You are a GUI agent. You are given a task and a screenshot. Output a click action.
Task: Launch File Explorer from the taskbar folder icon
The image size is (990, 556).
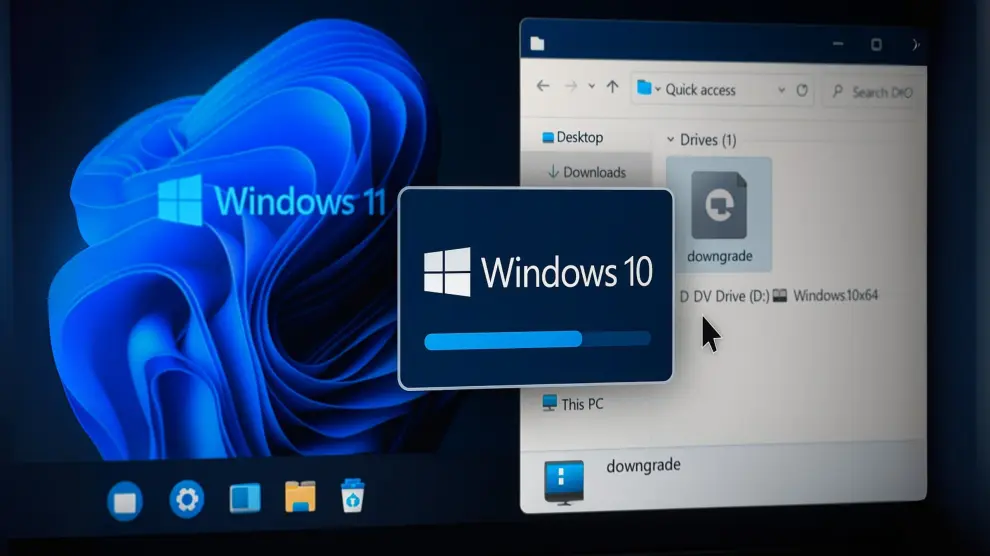[x=300, y=496]
